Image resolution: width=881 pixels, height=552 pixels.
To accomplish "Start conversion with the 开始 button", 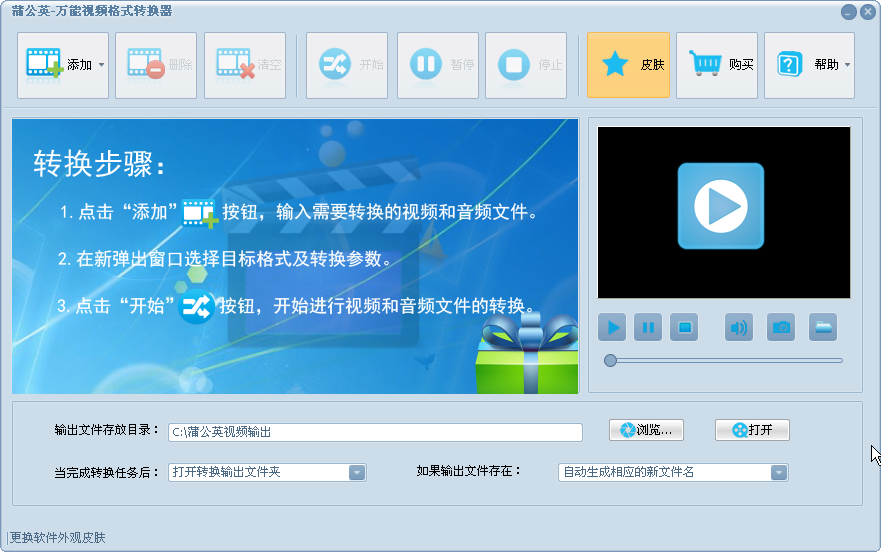I will [x=347, y=65].
